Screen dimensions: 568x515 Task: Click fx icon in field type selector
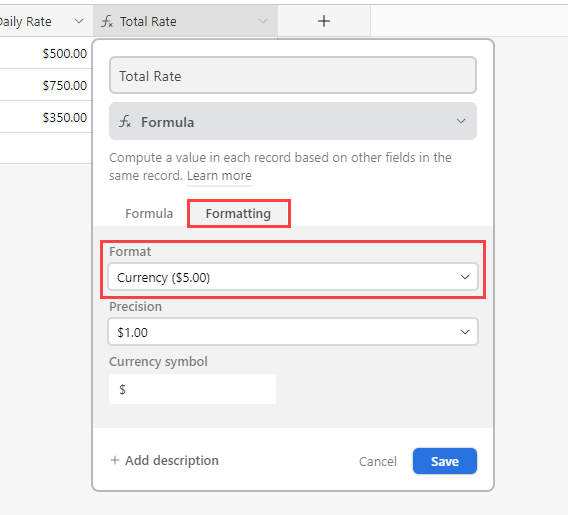[125, 121]
